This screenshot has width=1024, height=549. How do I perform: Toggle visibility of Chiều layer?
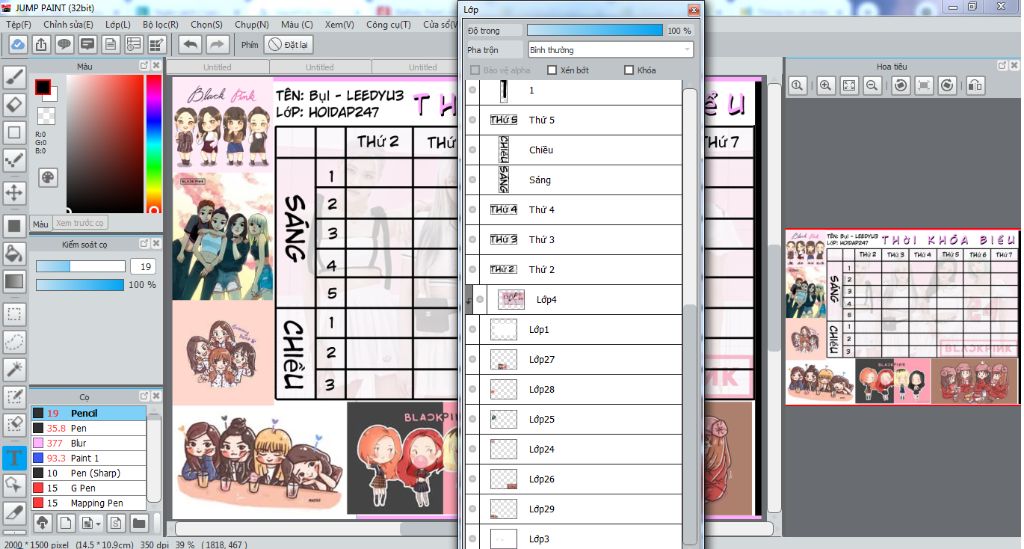[473, 149]
